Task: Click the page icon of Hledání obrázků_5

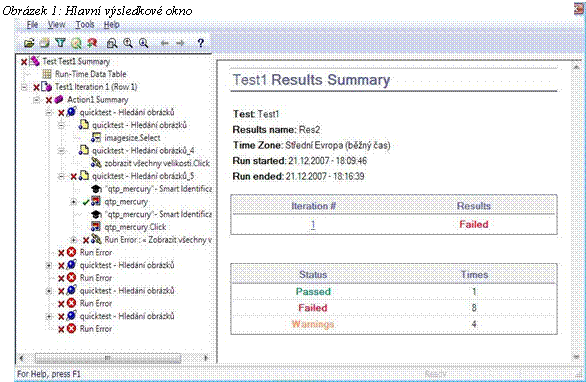Action: tap(84, 176)
